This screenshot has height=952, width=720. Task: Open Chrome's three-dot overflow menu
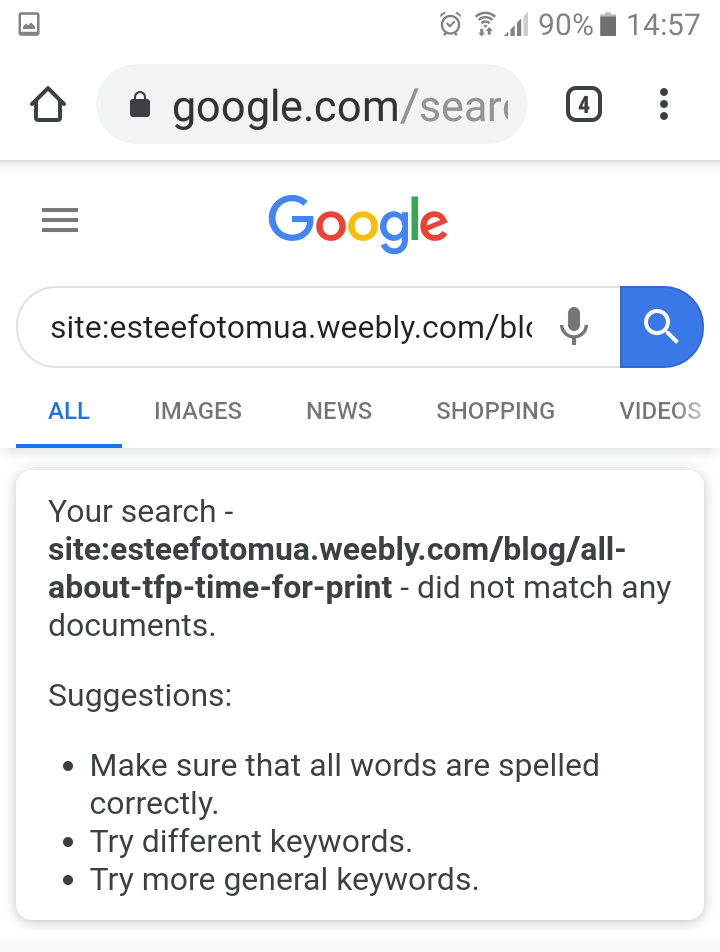pyautogui.click(x=664, y=104)
